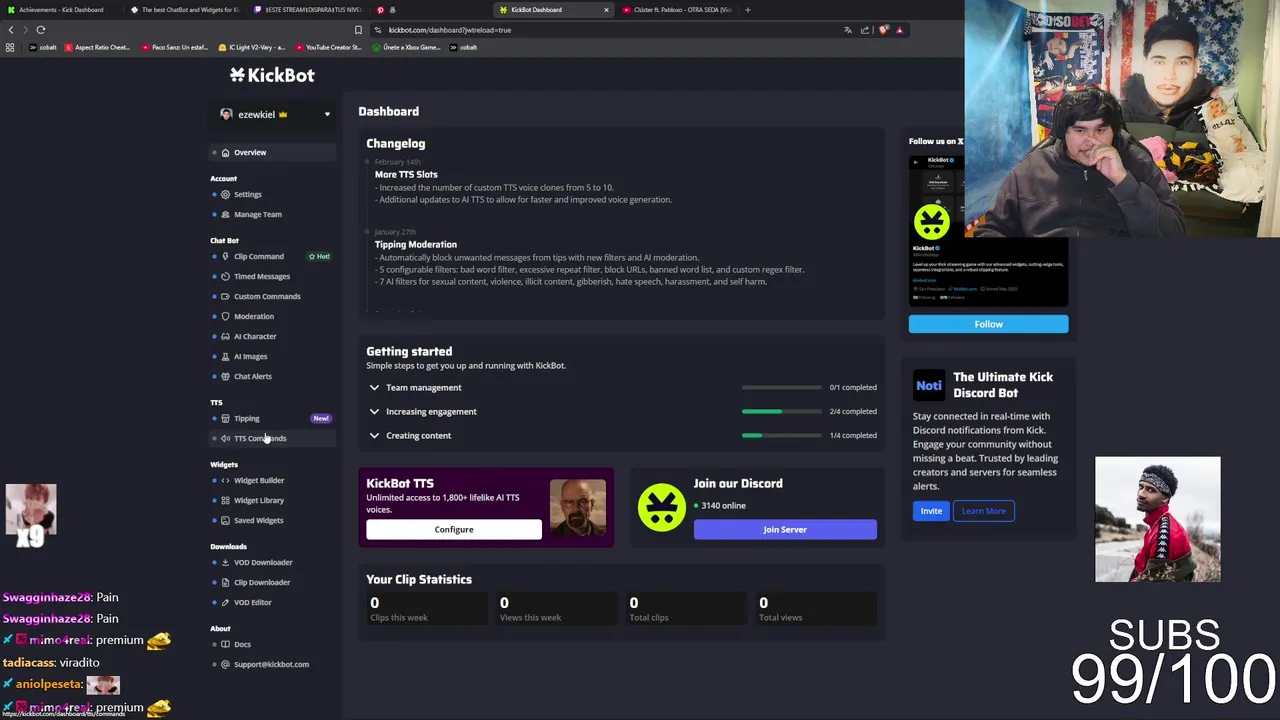Reload the page with browser refresh icon
Viewport: 1280px width, 720px height.
tap(41, 30)
